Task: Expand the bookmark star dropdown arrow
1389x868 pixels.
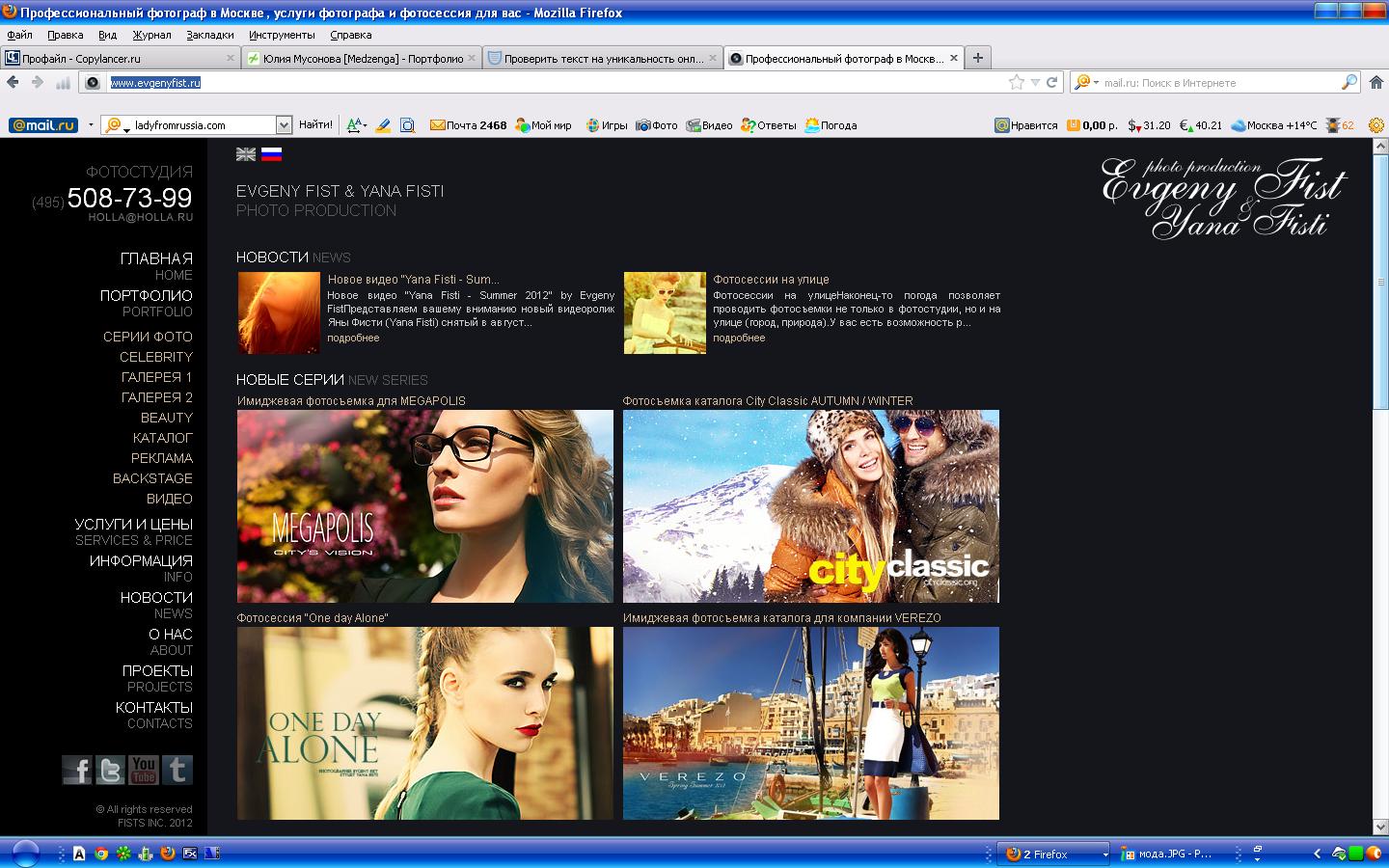Action: [x=1035, y=83]
